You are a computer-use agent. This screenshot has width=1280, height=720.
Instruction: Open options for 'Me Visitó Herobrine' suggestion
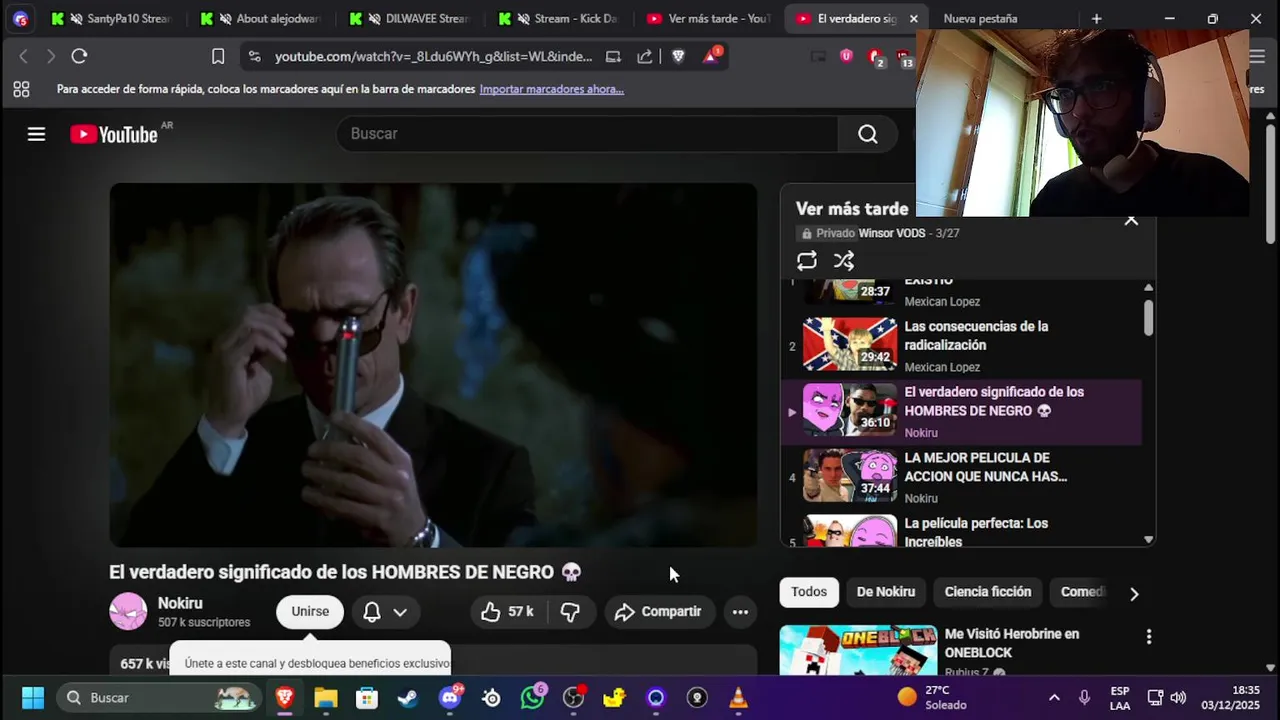pos(1148,637)
